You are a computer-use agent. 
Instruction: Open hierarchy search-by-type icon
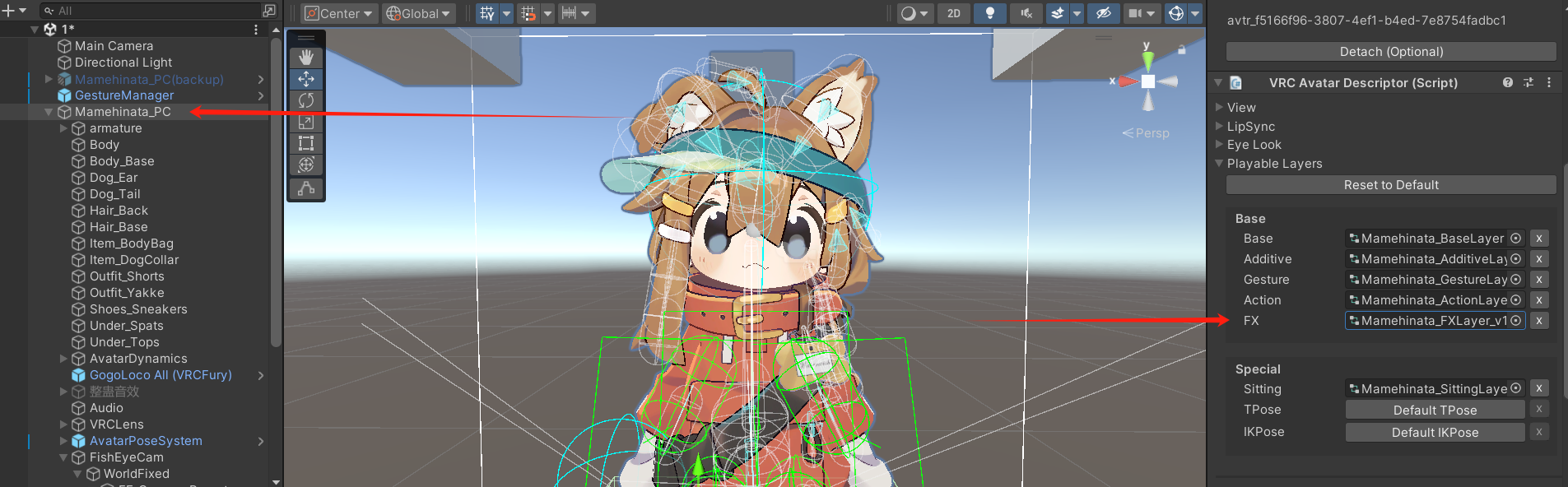269,11
